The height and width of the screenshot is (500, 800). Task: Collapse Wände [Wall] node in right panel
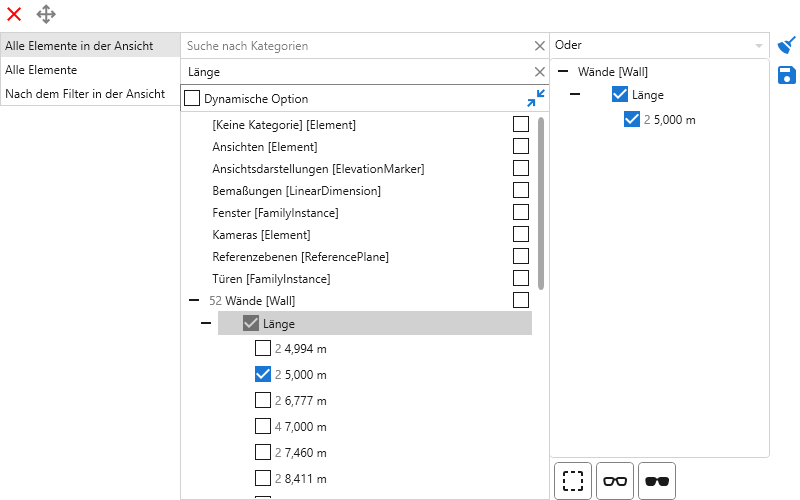564,71
